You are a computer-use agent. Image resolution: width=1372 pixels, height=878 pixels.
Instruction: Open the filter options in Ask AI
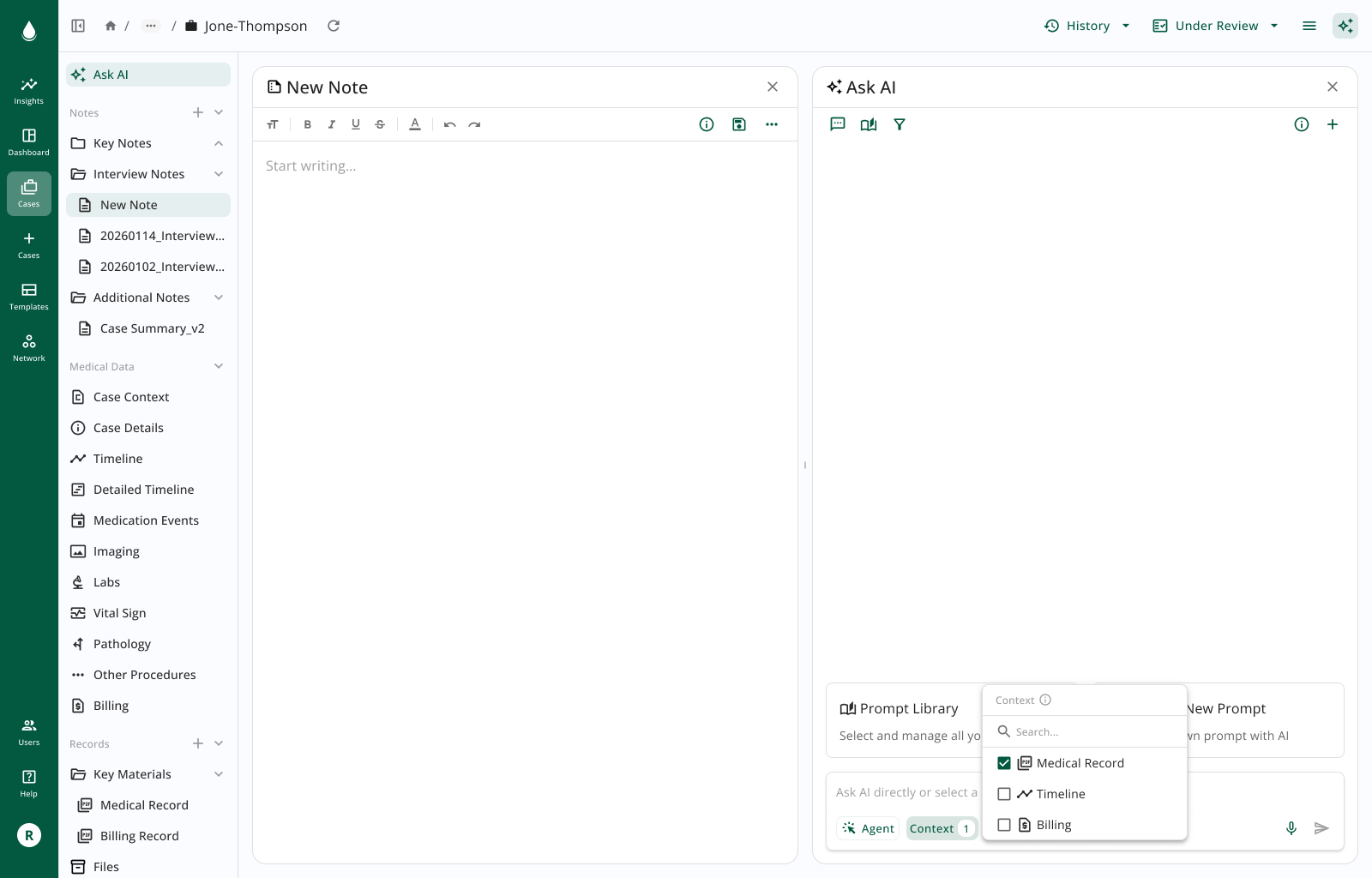coord(899,124)
